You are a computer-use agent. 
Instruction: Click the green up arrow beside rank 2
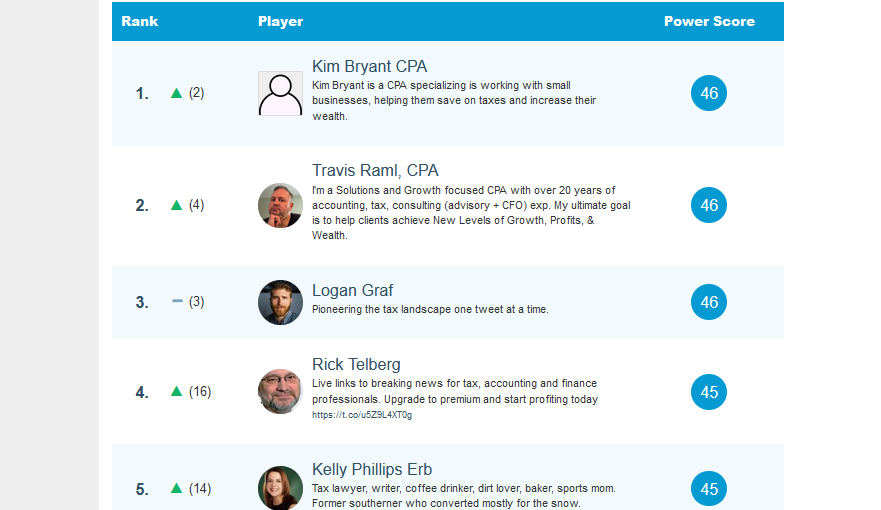(177, 205)
